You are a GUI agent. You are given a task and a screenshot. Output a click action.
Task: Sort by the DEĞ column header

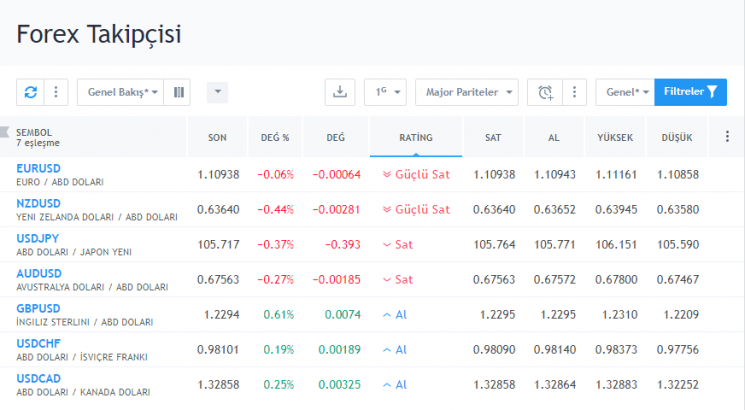[335, 138]
